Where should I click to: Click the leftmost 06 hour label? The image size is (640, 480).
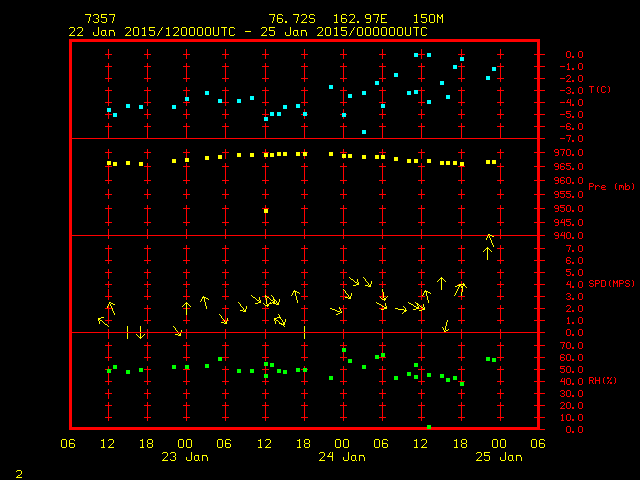tap(69, 444)
